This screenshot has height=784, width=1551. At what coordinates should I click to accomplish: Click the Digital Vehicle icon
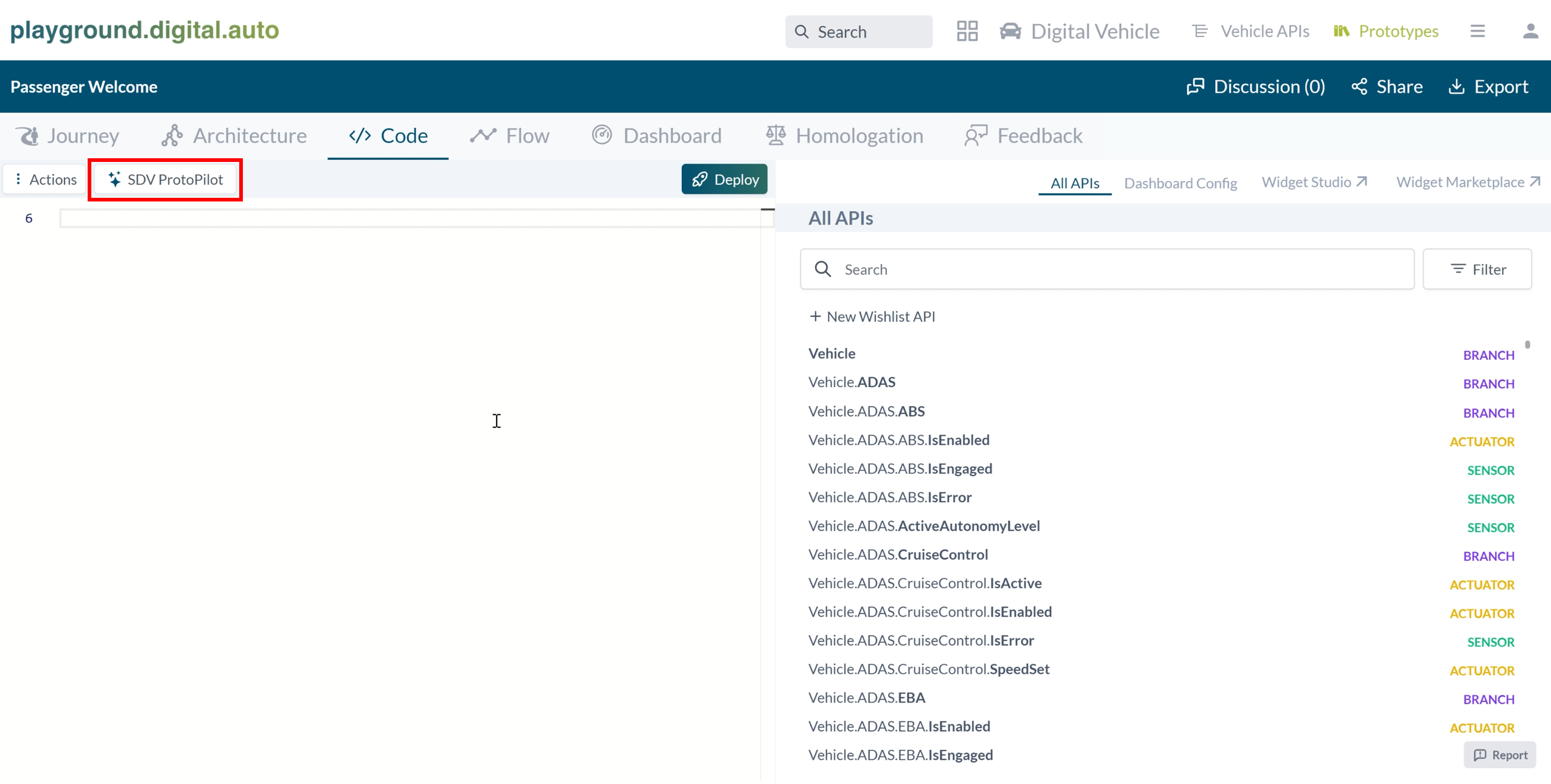point(1010,30)
